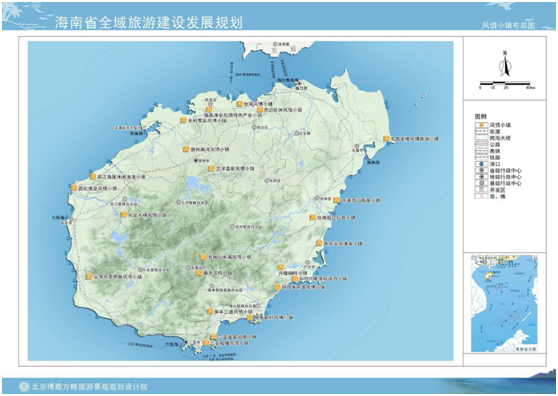The image size is (558, 396).
Task: Click the north arrow compass symbol
Action: [505, 64]
